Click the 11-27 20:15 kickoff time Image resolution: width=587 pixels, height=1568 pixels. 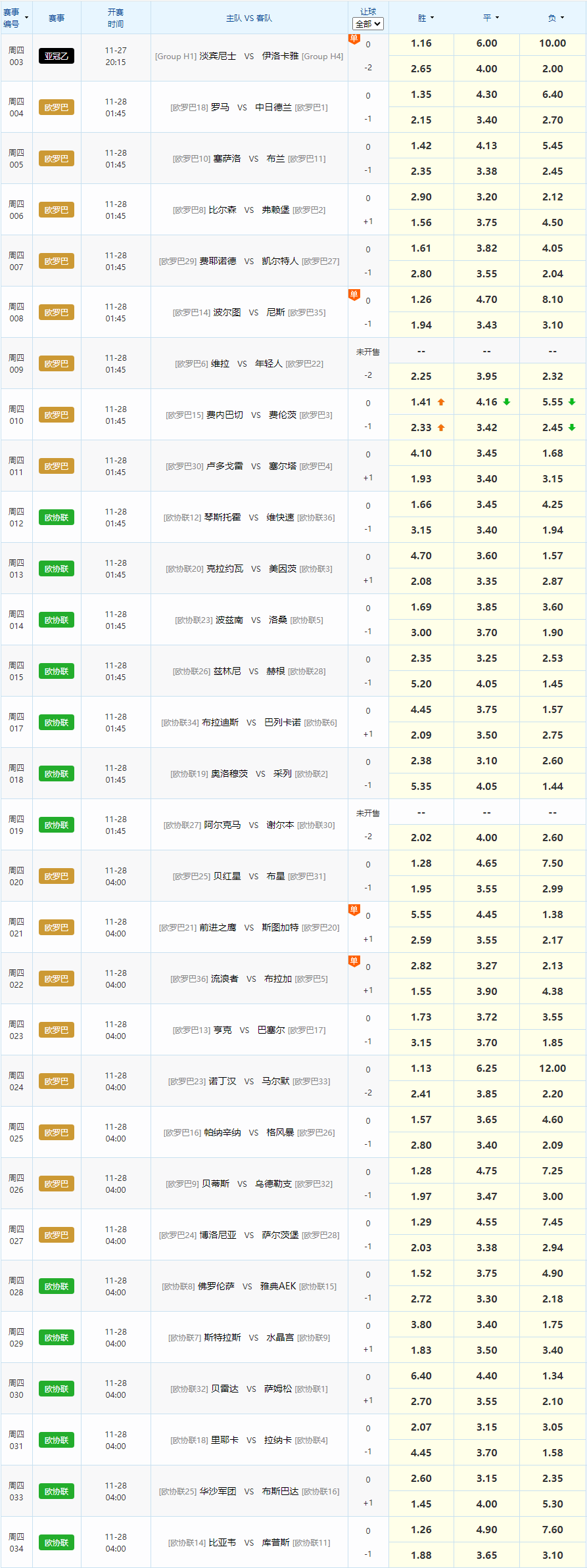(116, 56)
